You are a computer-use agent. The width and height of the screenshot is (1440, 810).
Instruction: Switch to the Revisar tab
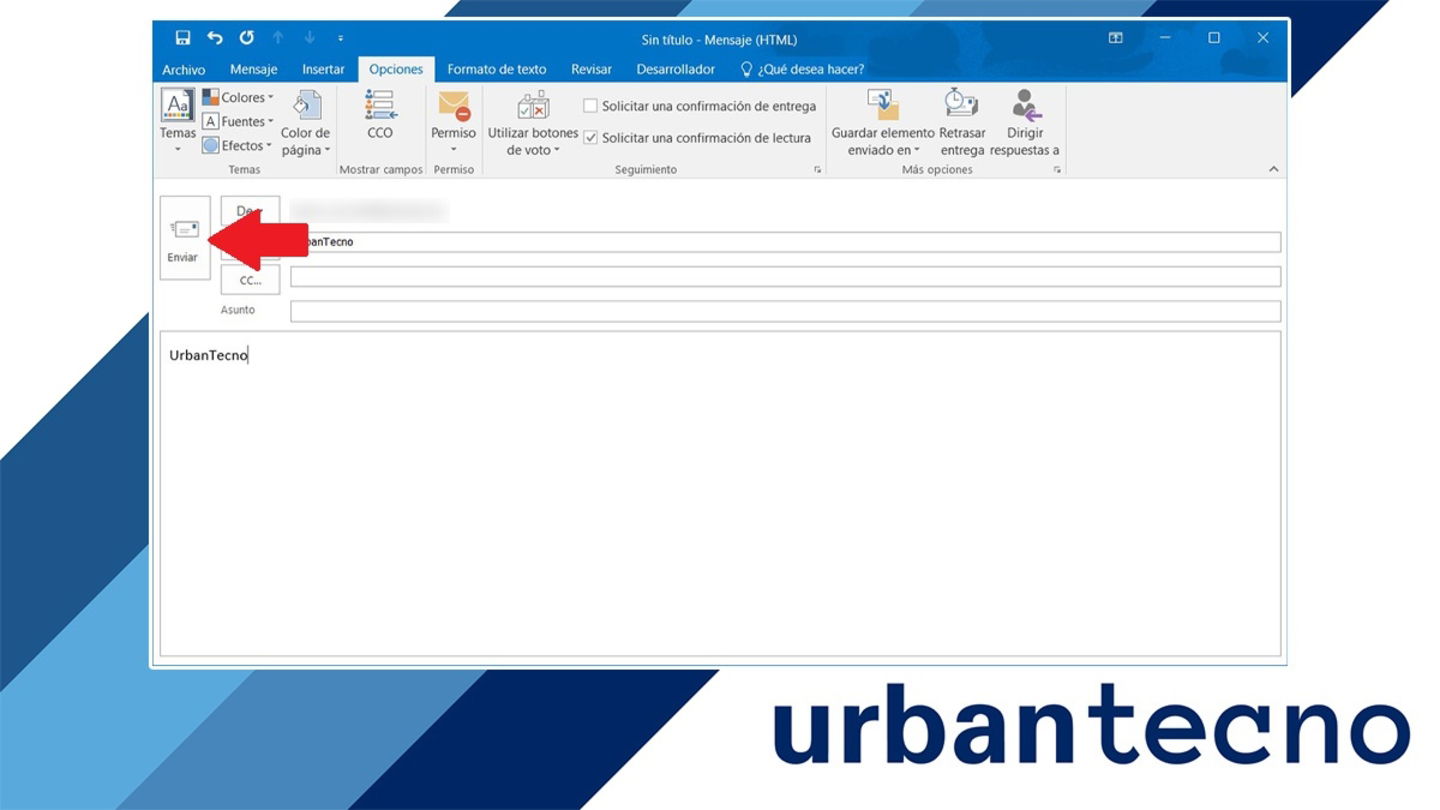(x=591, y=69)
